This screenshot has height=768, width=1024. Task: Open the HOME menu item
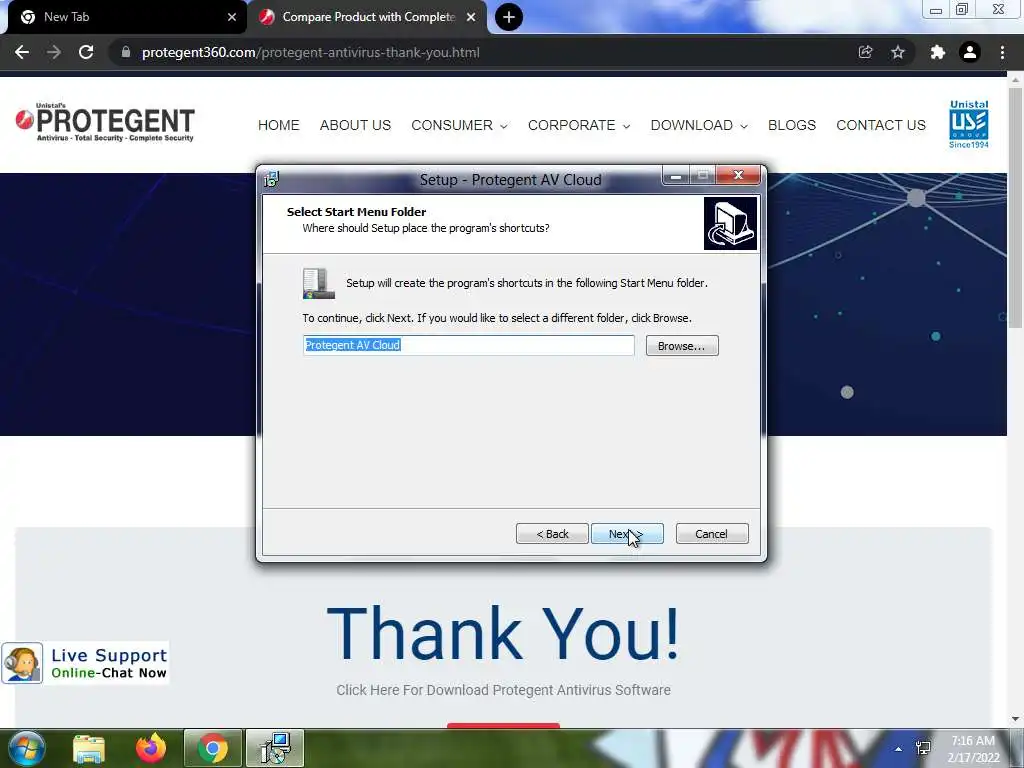click(x=279, y=125)
